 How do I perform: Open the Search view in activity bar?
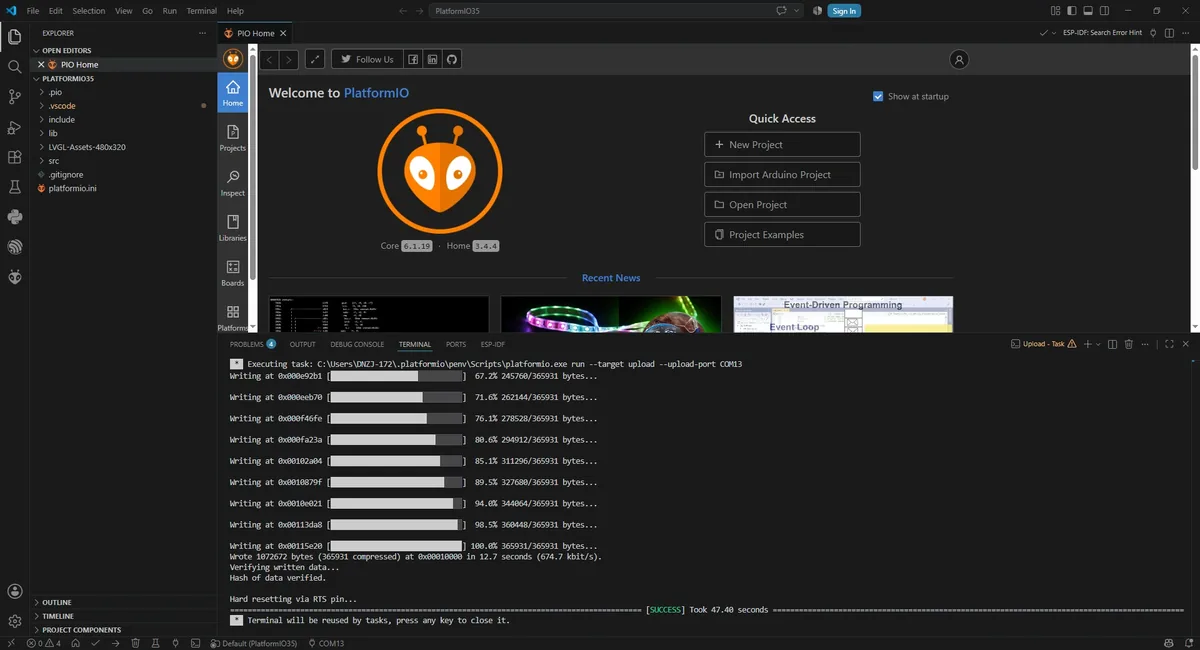[x=14, y=67]
